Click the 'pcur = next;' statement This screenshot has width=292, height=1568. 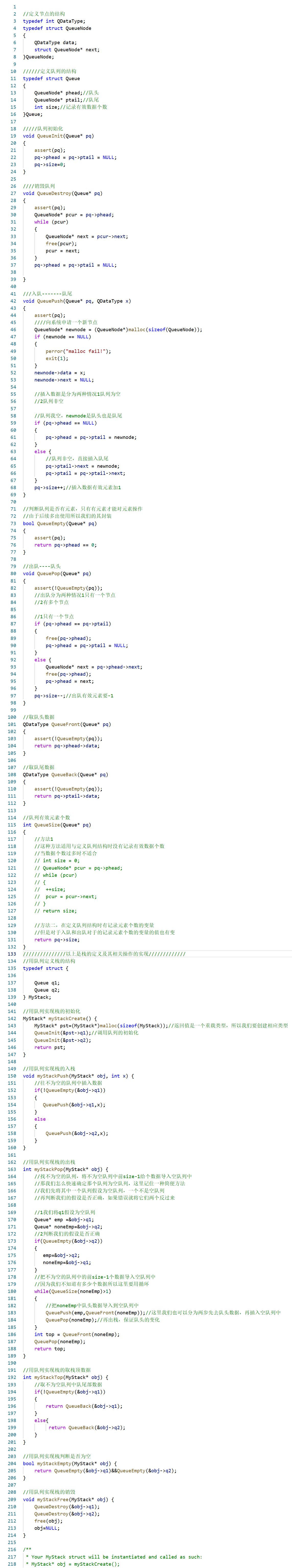click(63, 251)
